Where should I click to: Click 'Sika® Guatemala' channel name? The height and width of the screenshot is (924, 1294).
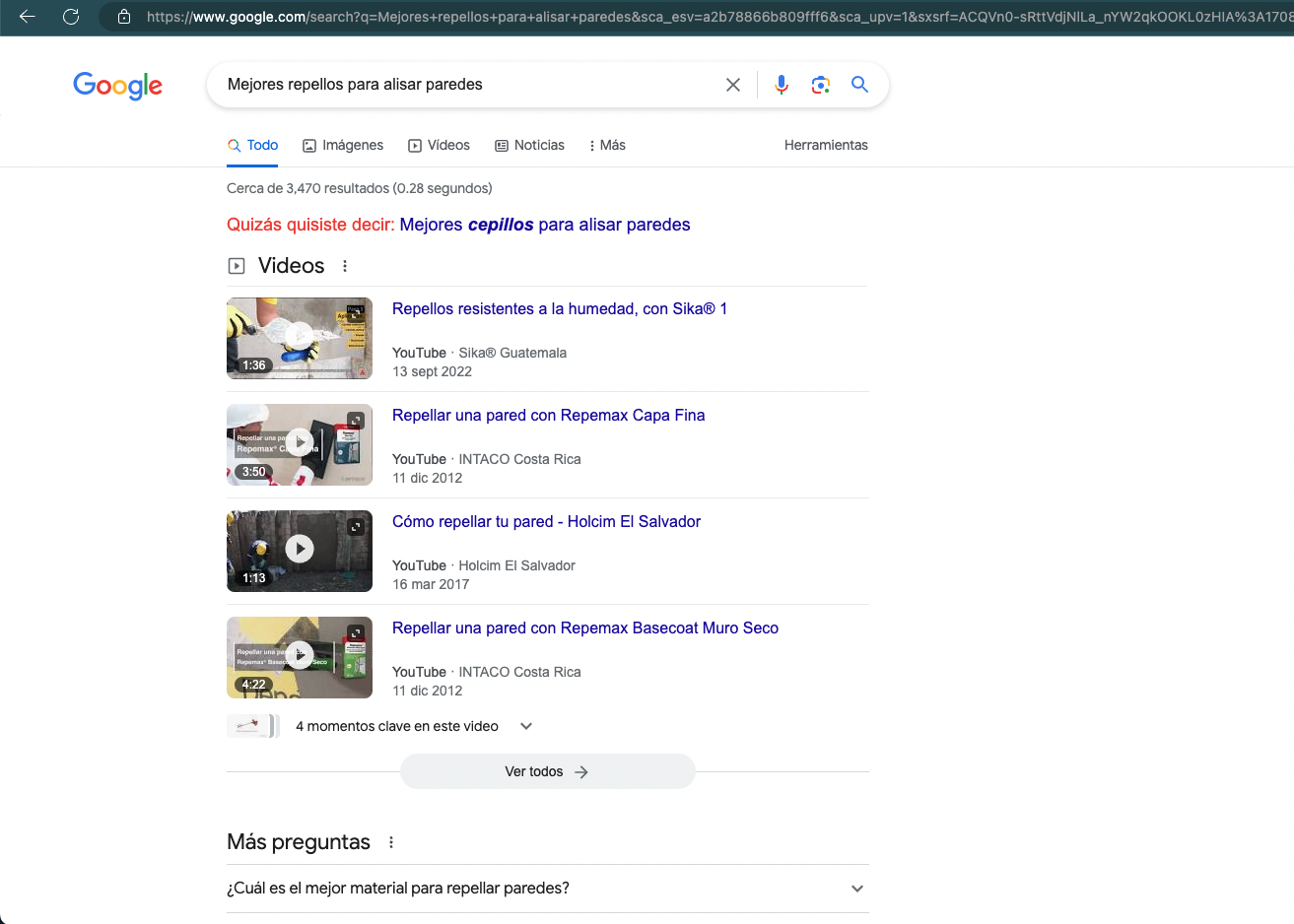[512, 353]
